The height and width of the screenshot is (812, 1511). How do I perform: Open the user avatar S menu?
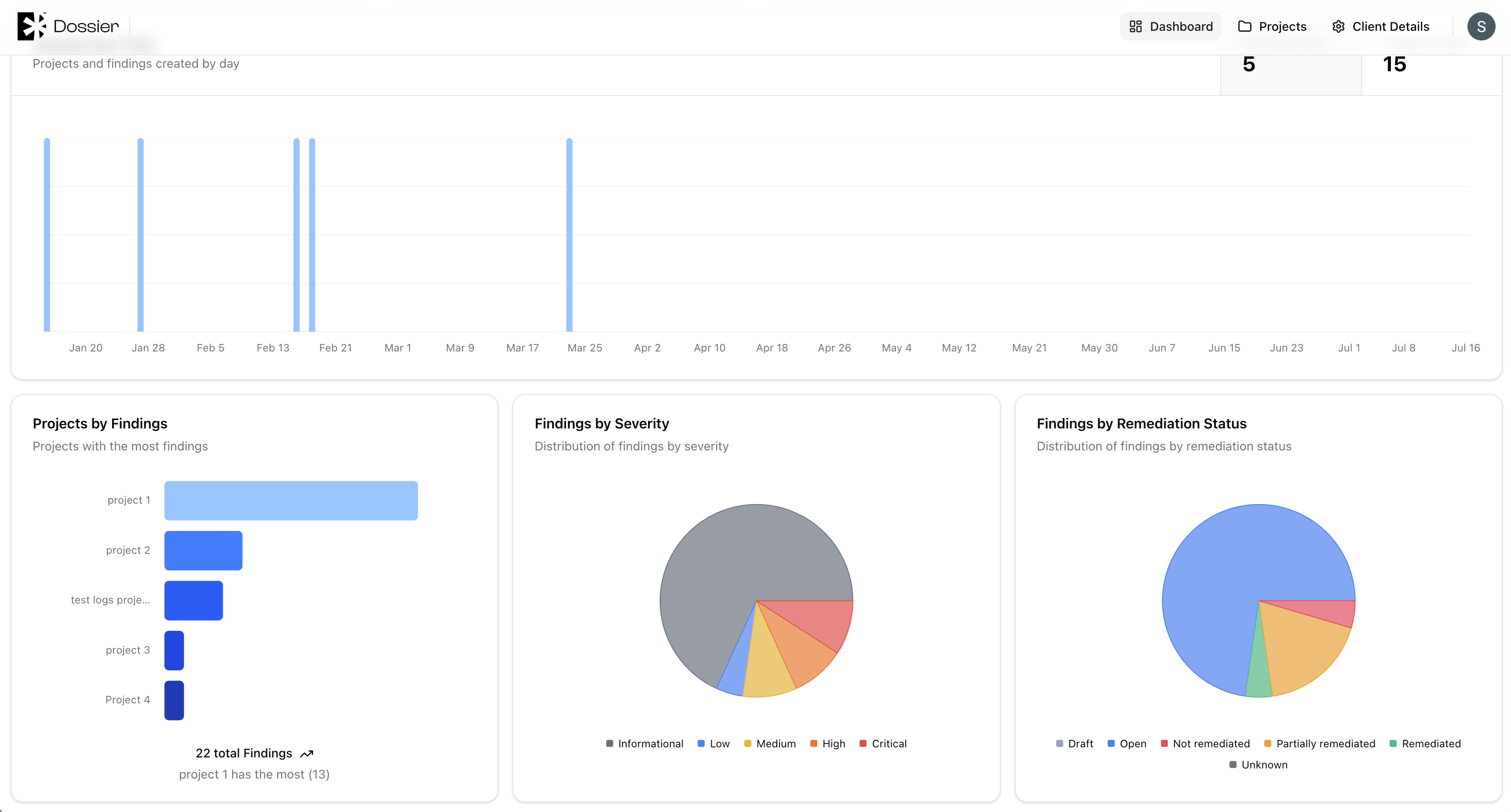1481,26
